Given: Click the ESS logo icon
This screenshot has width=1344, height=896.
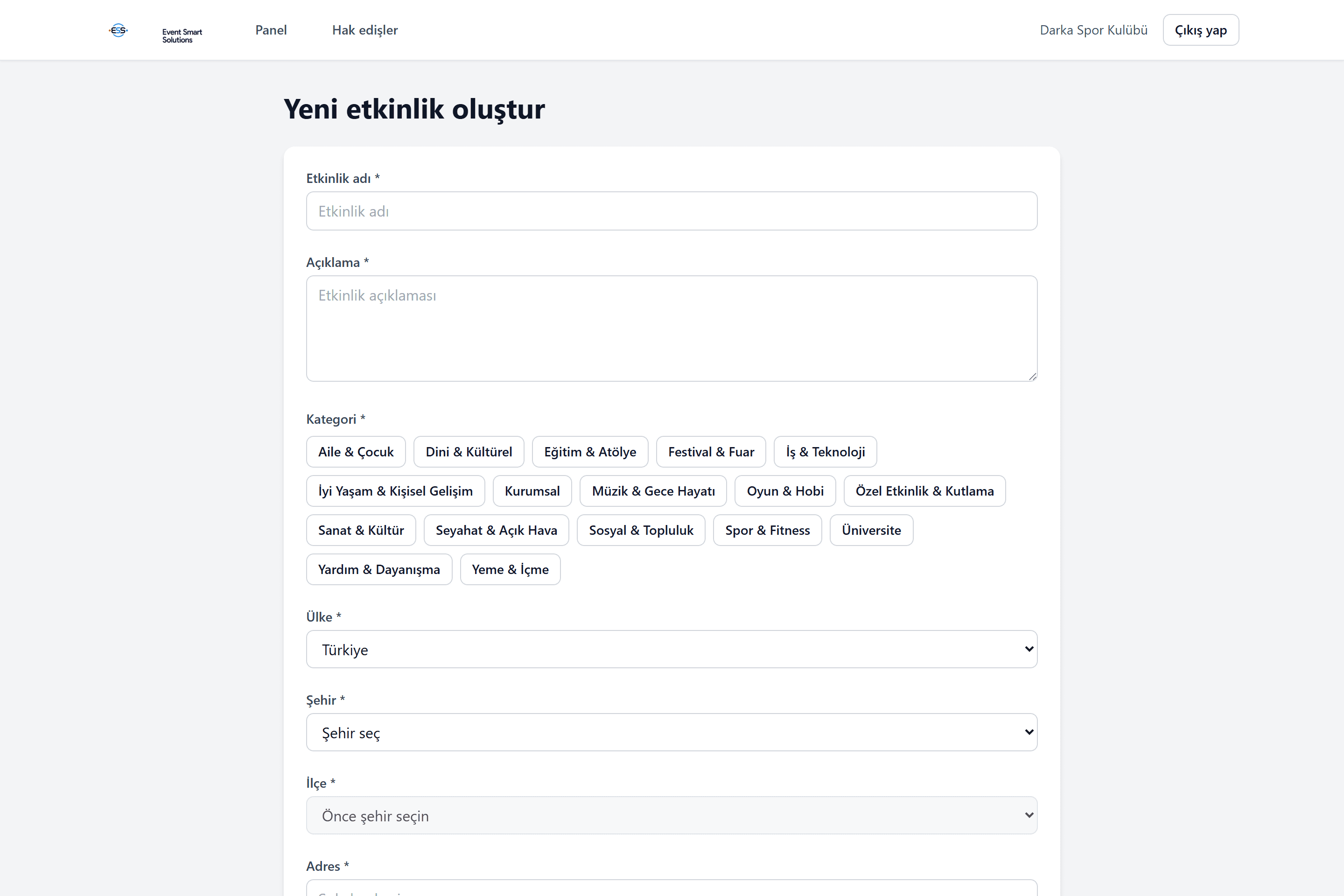Looking at the screenshot, I should pos(118,30).
